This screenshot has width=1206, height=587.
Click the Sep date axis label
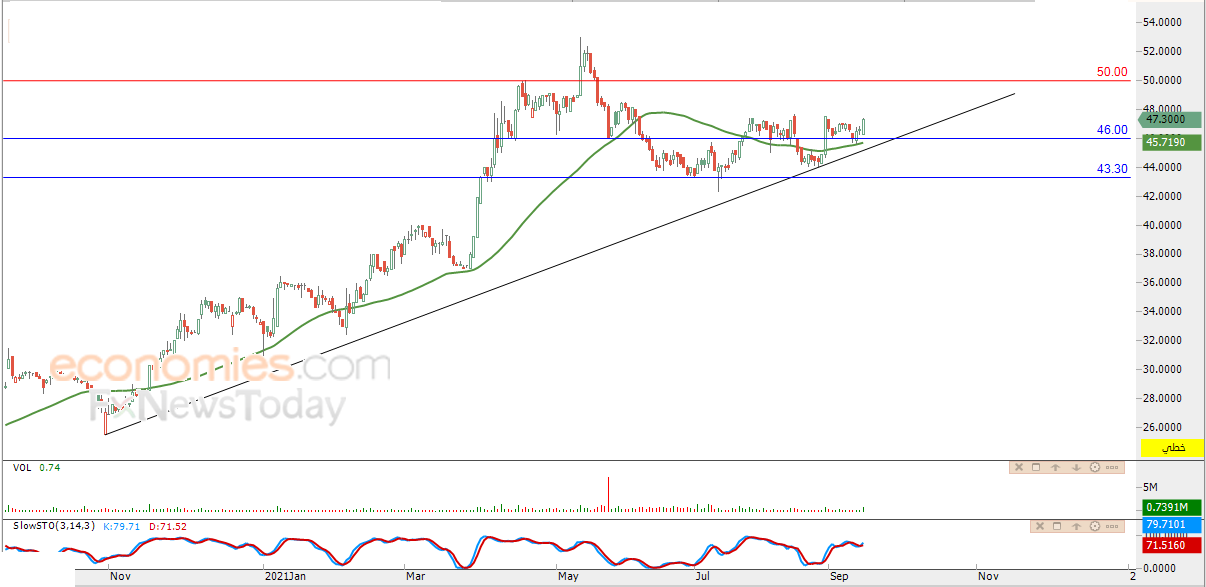(x=838, y=576)
